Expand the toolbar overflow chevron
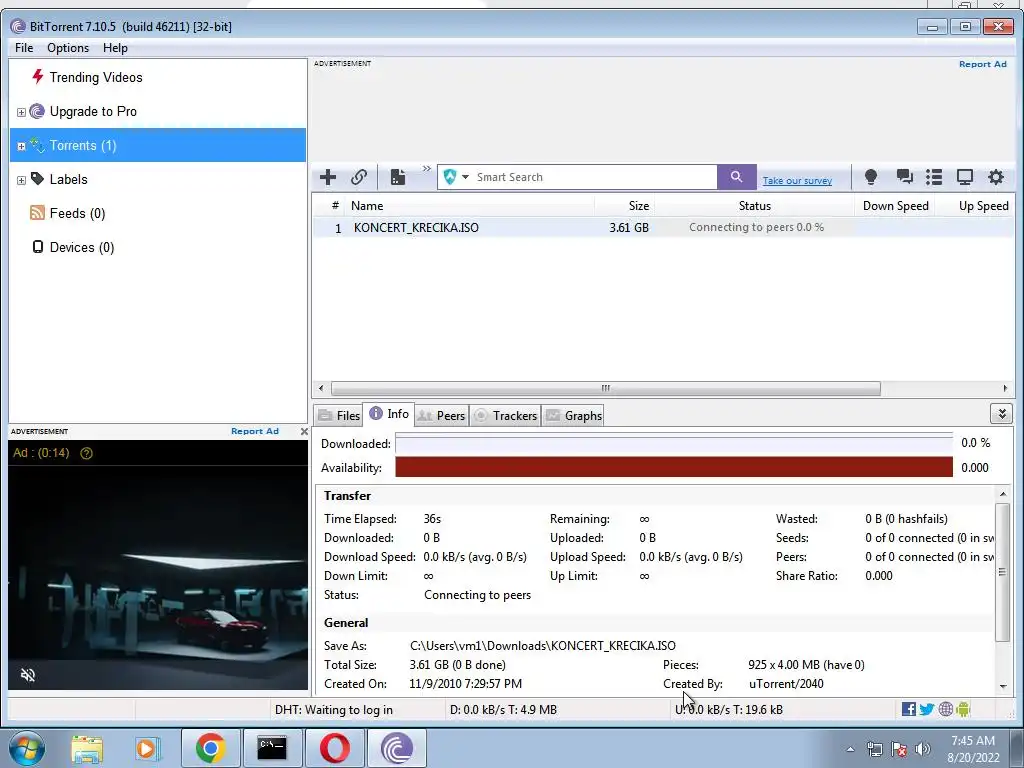Viewport: 1024px width, 768px height. coord(426,168)
